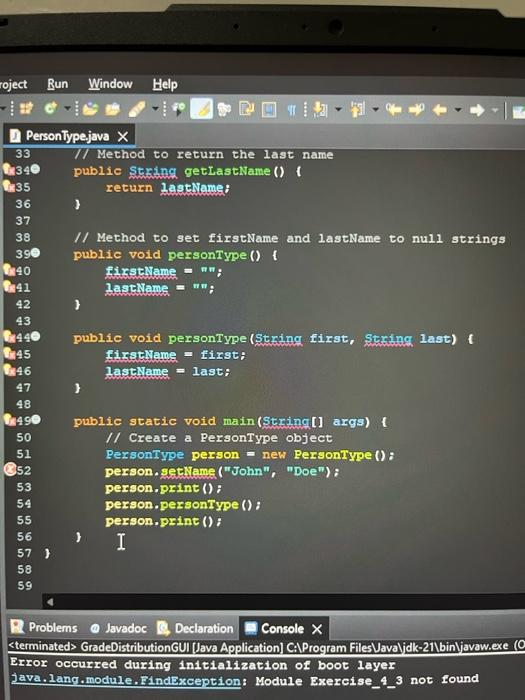Click the error marker on line 35
Viewport: 525px width, 700px height.
click(9, 186)
